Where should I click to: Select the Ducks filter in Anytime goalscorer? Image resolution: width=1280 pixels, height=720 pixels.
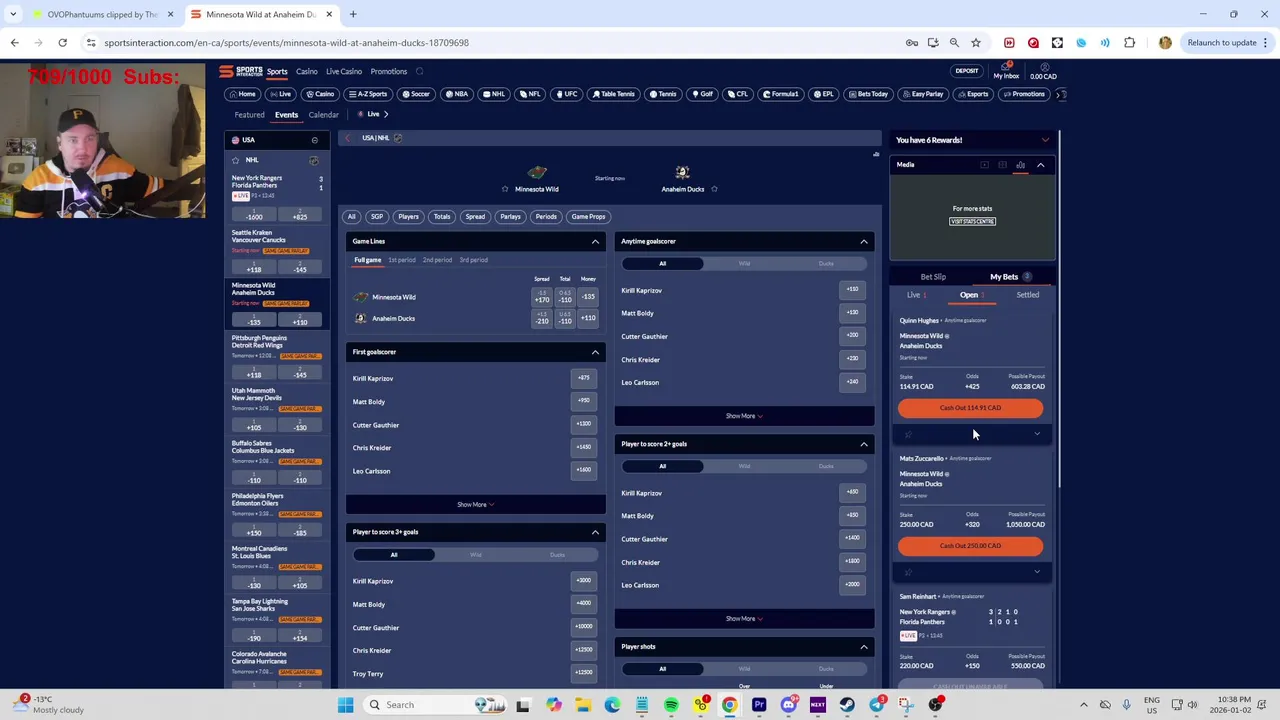click(x=826, y=263)
